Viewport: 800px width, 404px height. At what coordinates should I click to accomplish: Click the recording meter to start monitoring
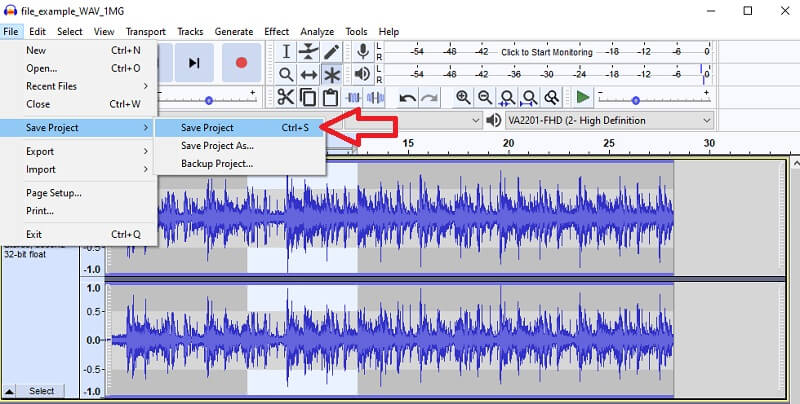pyautogui.click(x=546, y=52)
